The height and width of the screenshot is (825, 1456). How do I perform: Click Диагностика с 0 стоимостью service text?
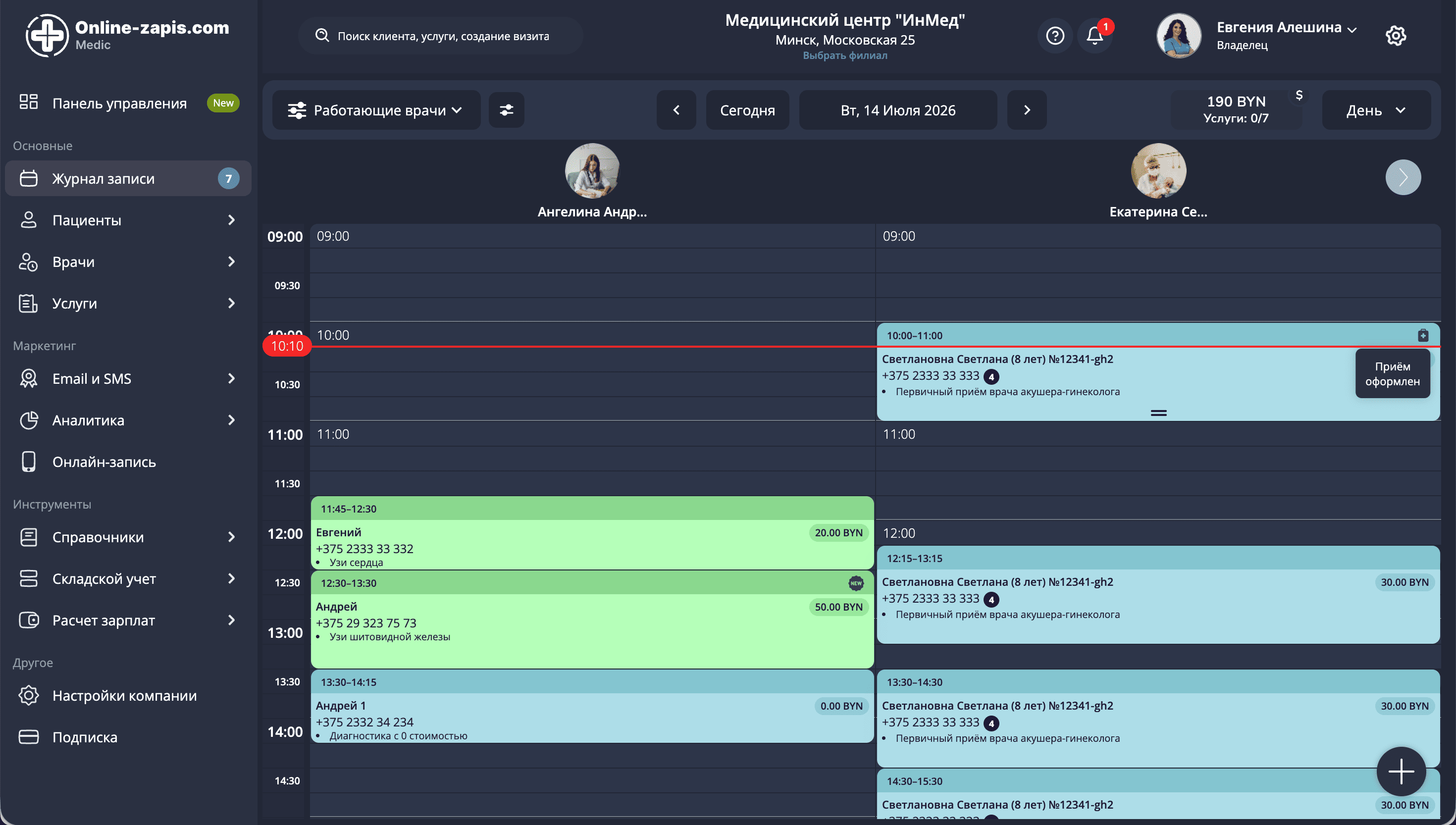(398, 735)
